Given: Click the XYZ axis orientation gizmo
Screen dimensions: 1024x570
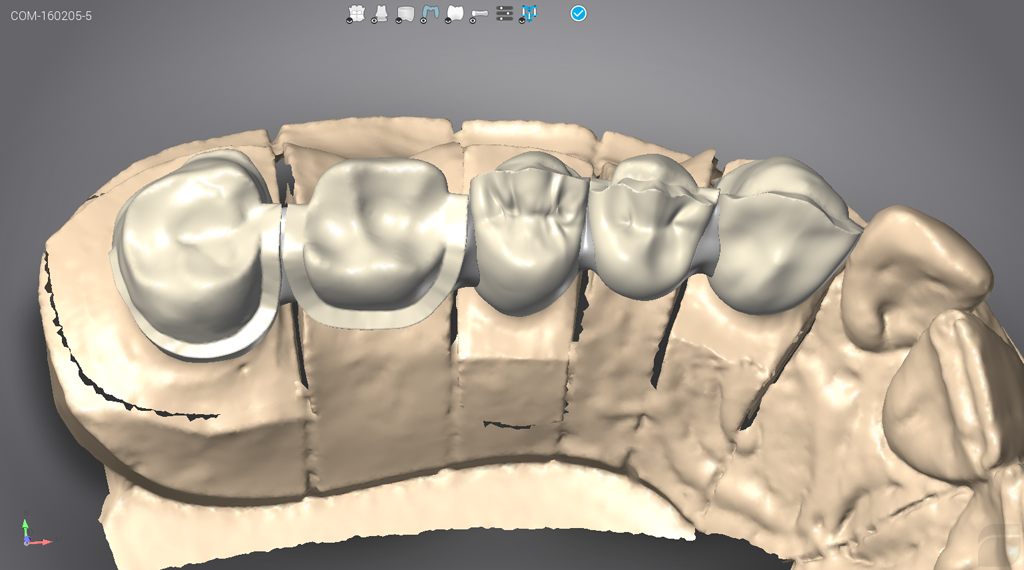Looking at the screenshot, I should tap(36, 533).
